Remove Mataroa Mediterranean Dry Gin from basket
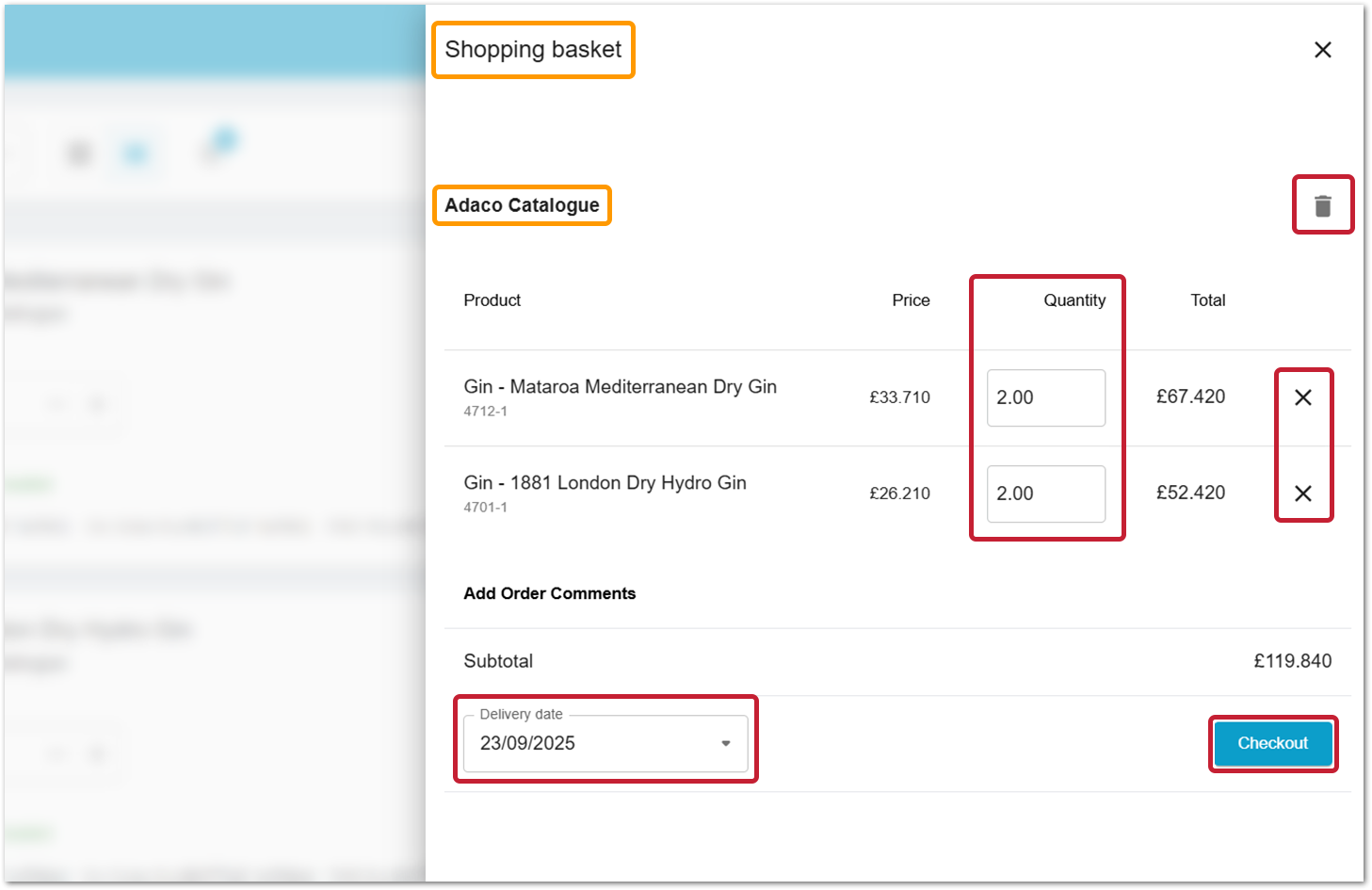 (x=1303, y=397)
